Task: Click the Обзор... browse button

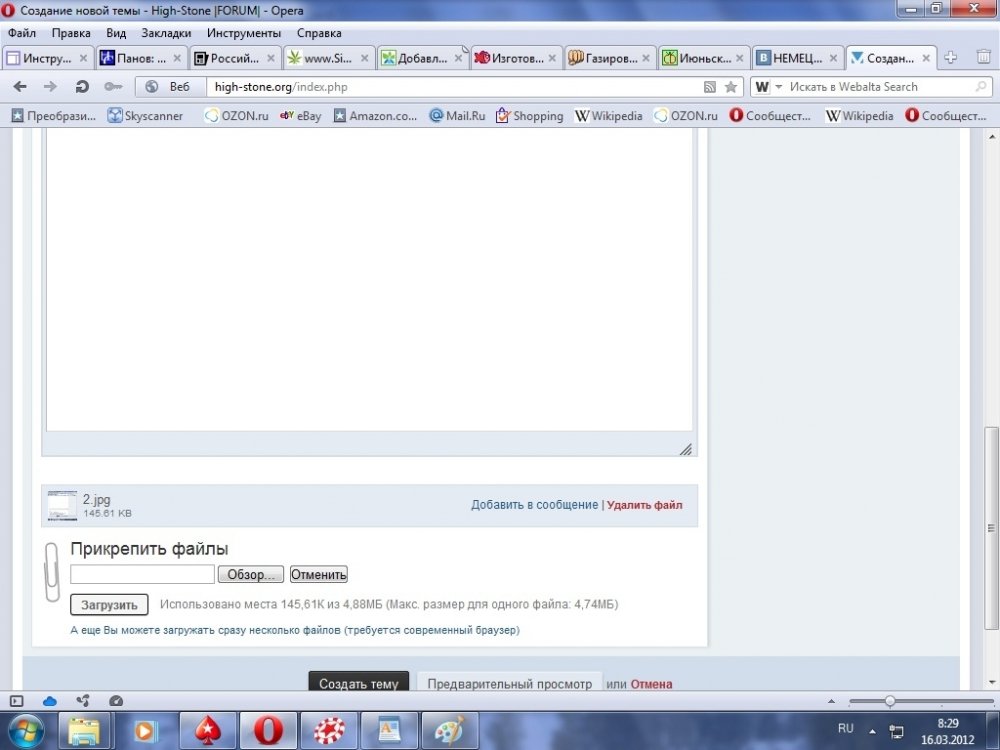Action: (251, 574)
